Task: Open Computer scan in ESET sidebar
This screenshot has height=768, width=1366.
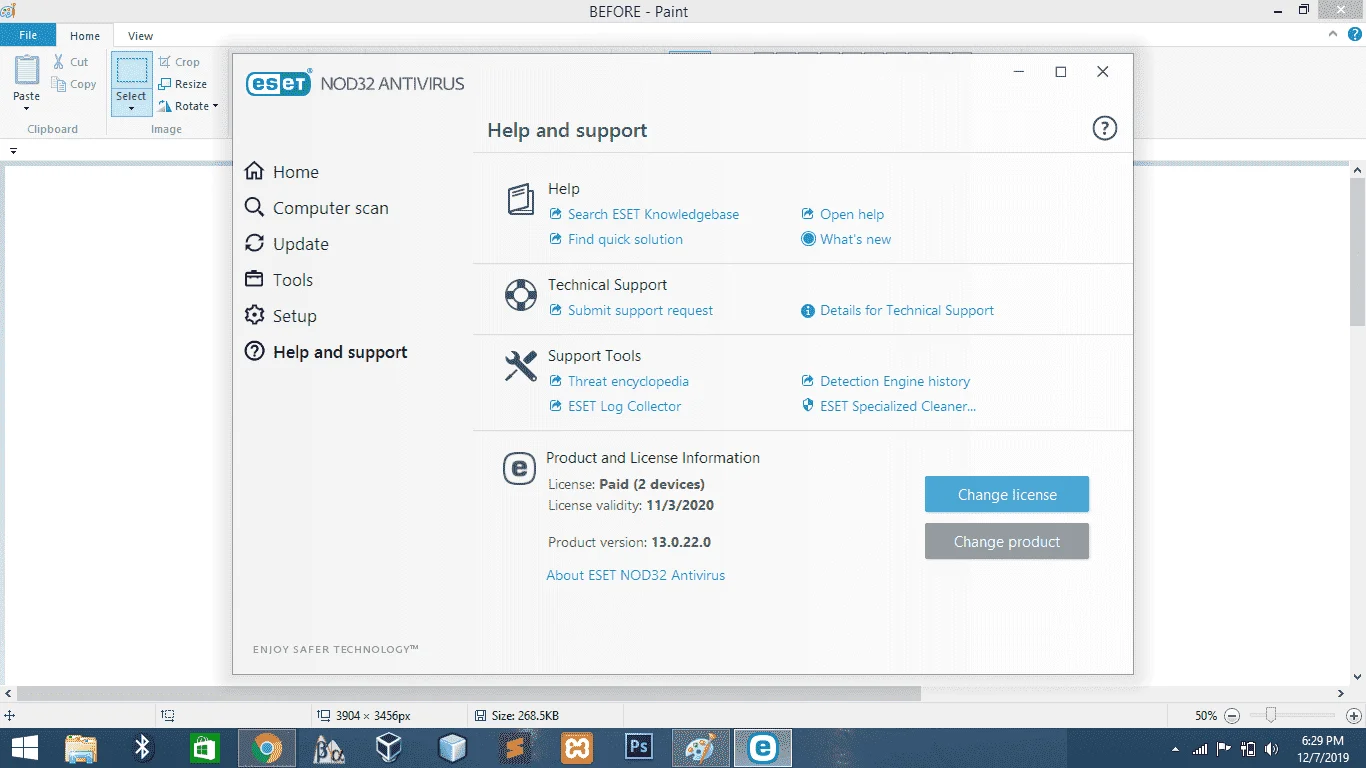Action: [x=316, y=208]
